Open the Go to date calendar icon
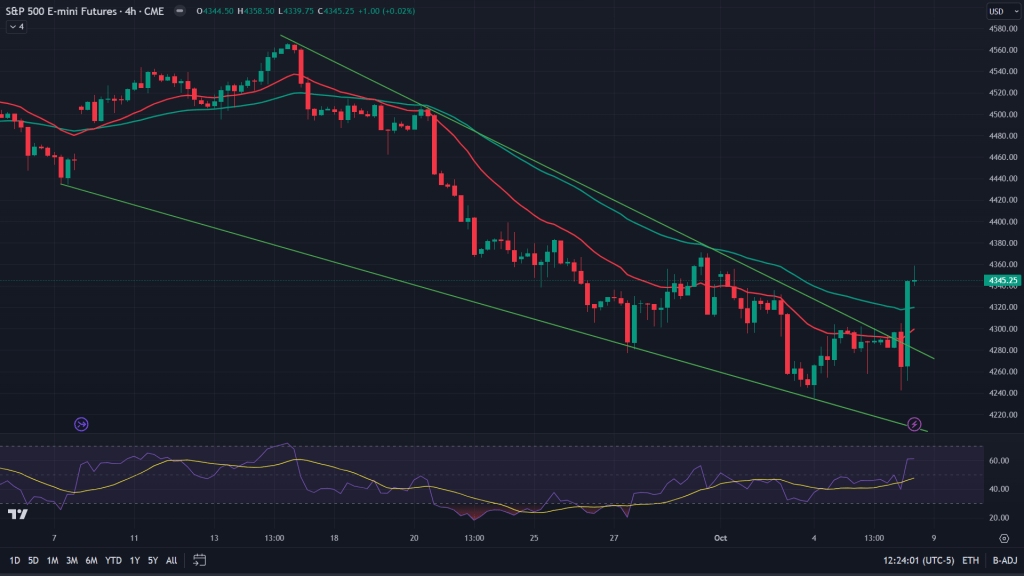 coord(200,560)
